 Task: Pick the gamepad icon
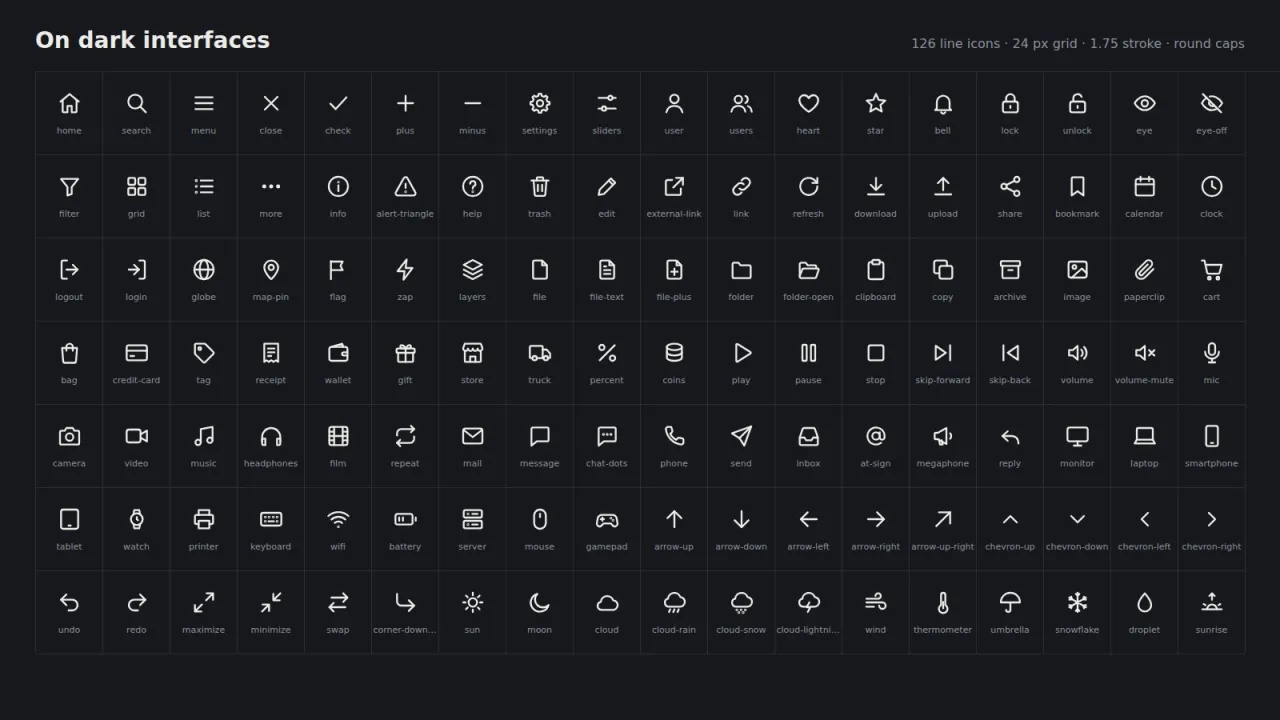[x=607, y=518]
